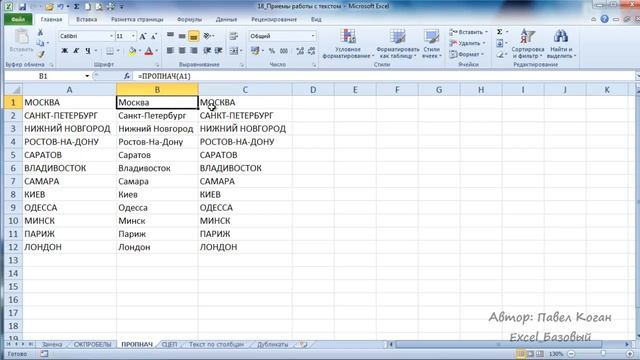640x360 pixels.
Task: Open the Общий number format dropdown
Action: [x=313, y=36]
